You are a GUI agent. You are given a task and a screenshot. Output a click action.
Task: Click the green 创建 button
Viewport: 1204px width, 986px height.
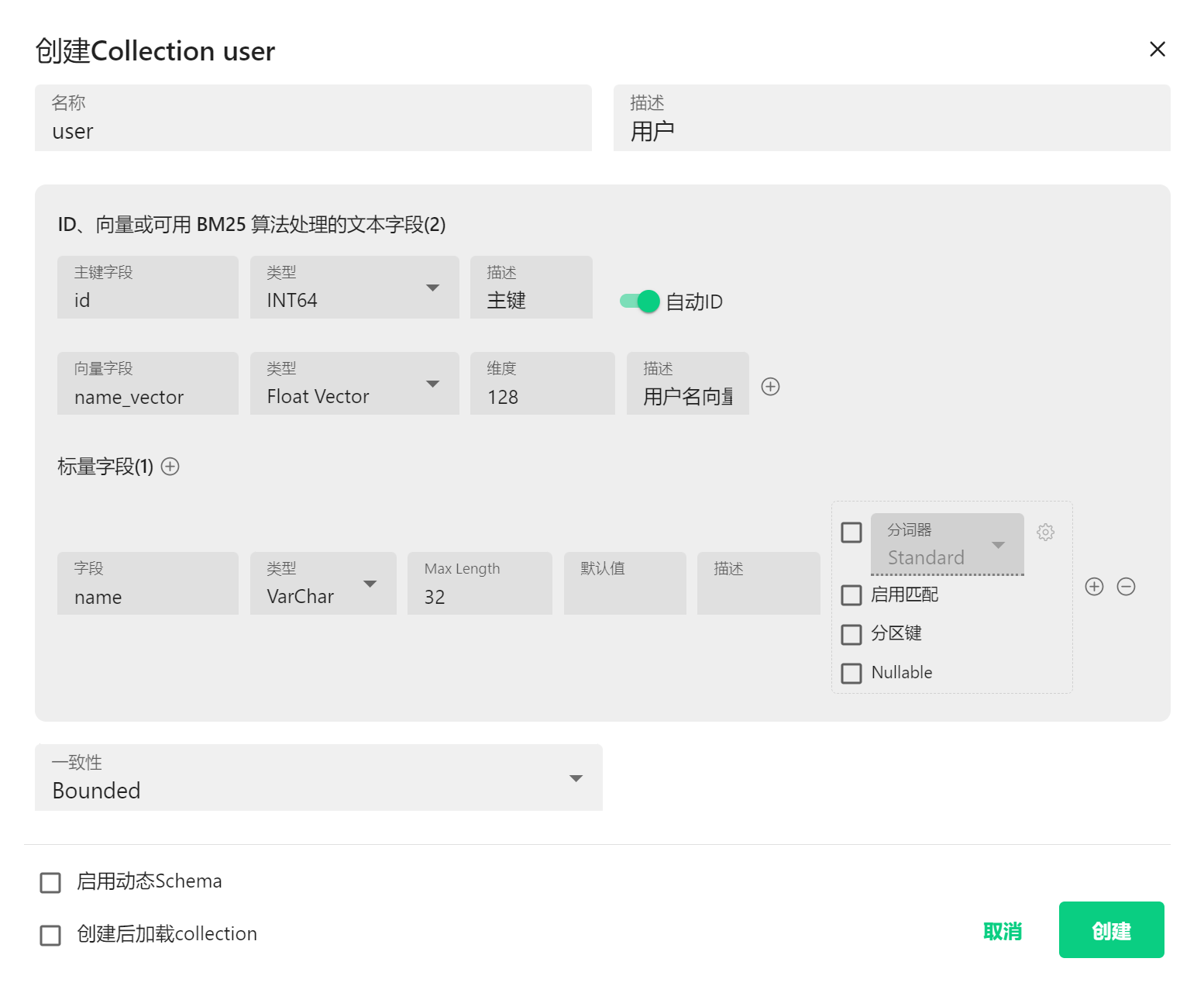[1111, 930]
